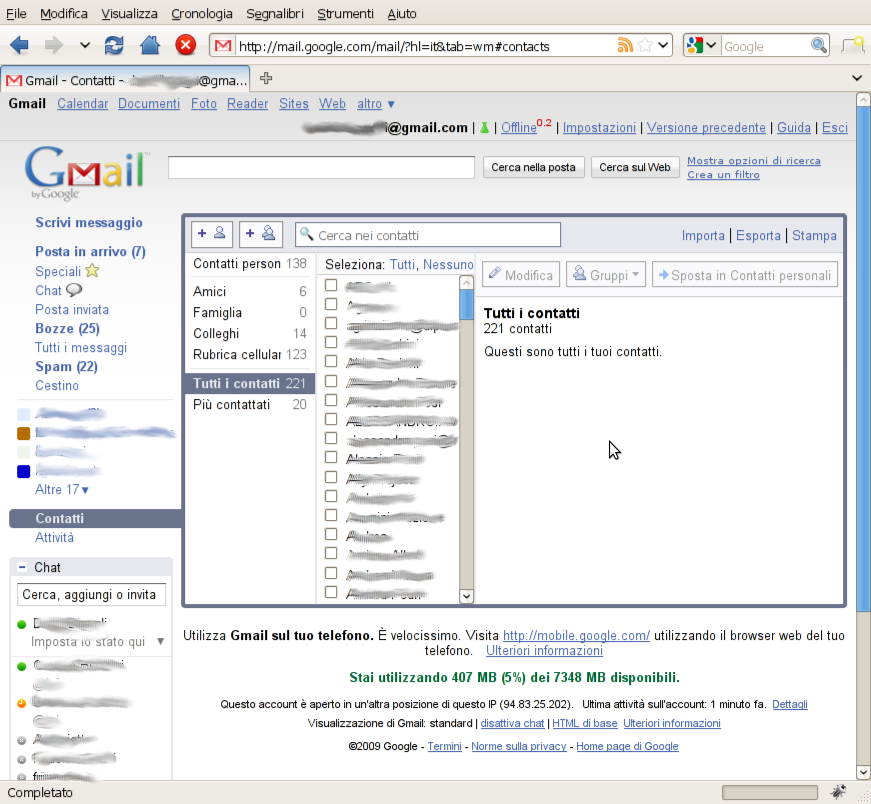Click the green Labs flask icon
The height and width of the screenshot is (804, 871).
(x=484, y=128)
